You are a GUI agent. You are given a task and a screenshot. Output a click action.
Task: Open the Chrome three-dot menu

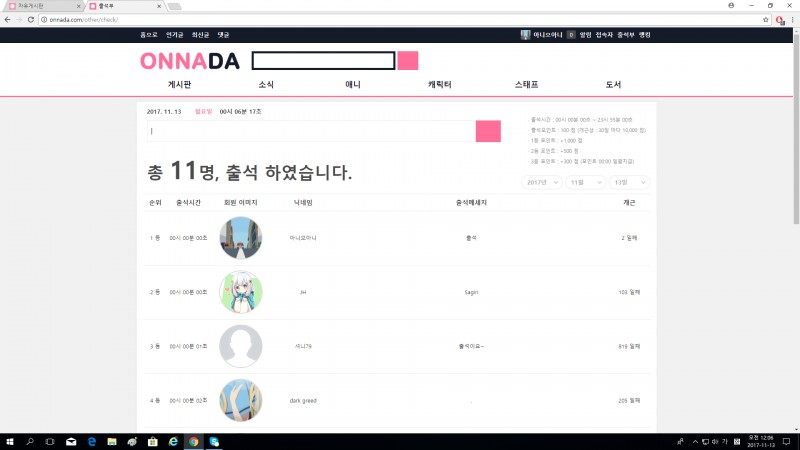[x=792, y=20]
